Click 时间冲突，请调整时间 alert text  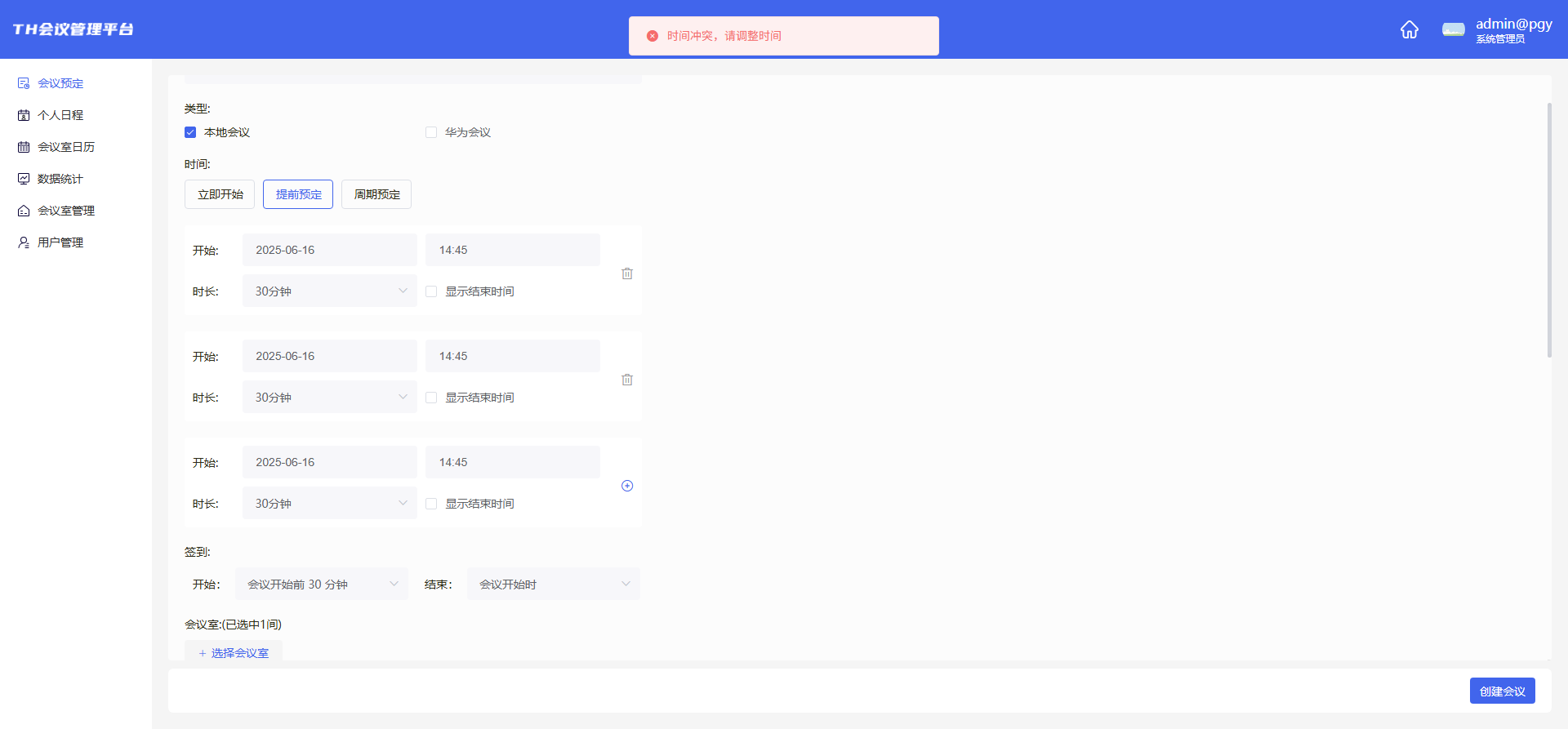tap(724, 36)
